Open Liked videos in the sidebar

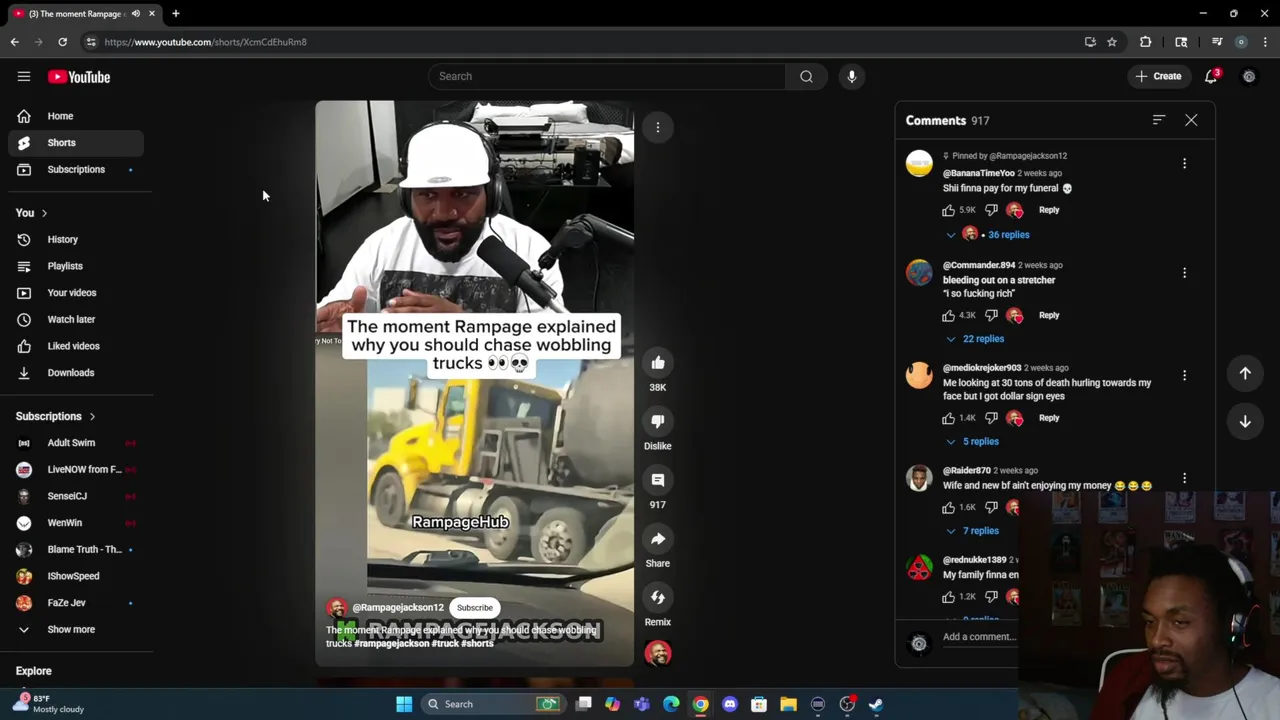click(x=76, y=346)
